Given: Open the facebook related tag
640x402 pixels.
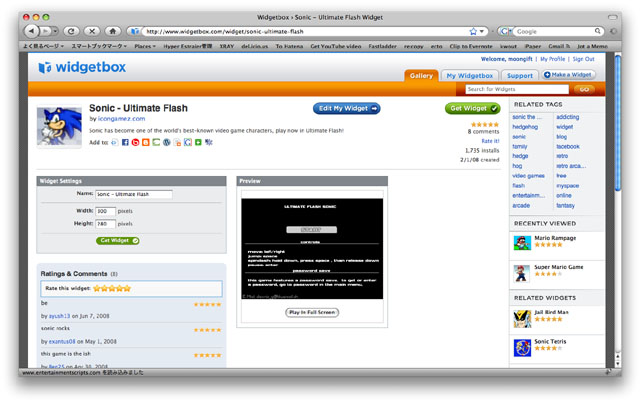Looking at the screenshot, I should click(568, 147).
